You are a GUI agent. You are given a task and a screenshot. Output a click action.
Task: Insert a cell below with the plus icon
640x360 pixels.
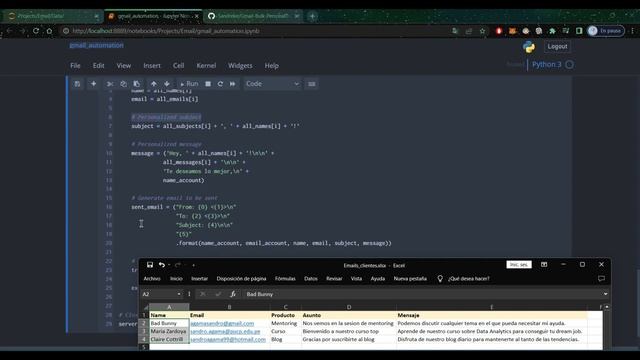coord(93,84)
